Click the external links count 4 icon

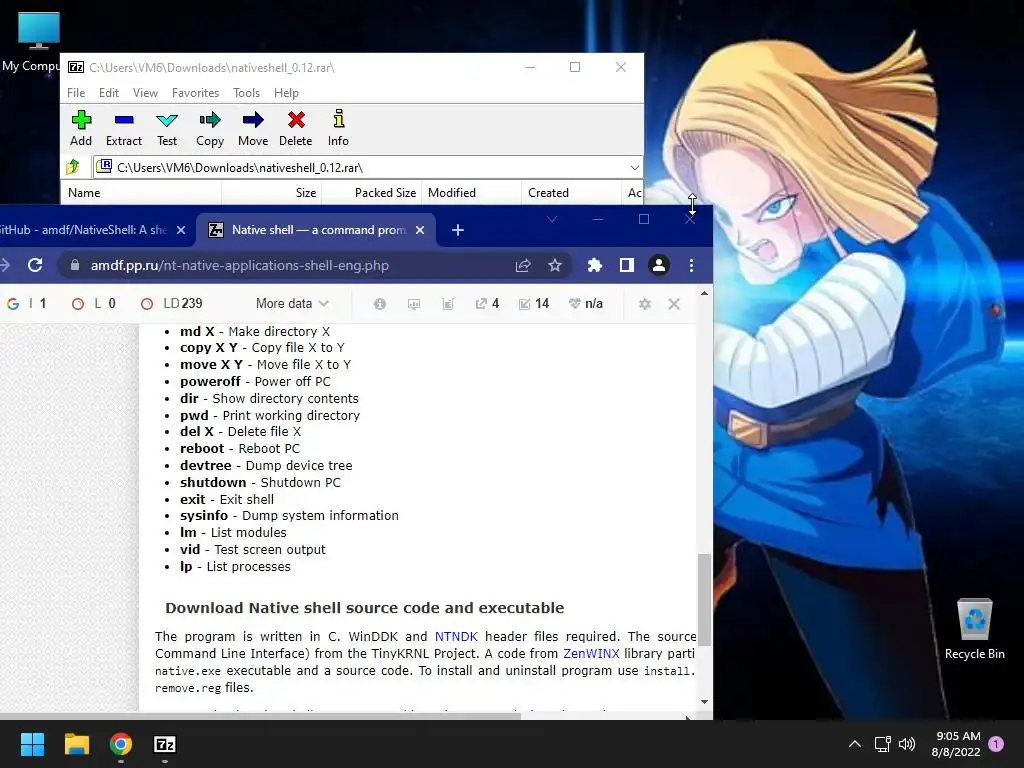point(487,304)
